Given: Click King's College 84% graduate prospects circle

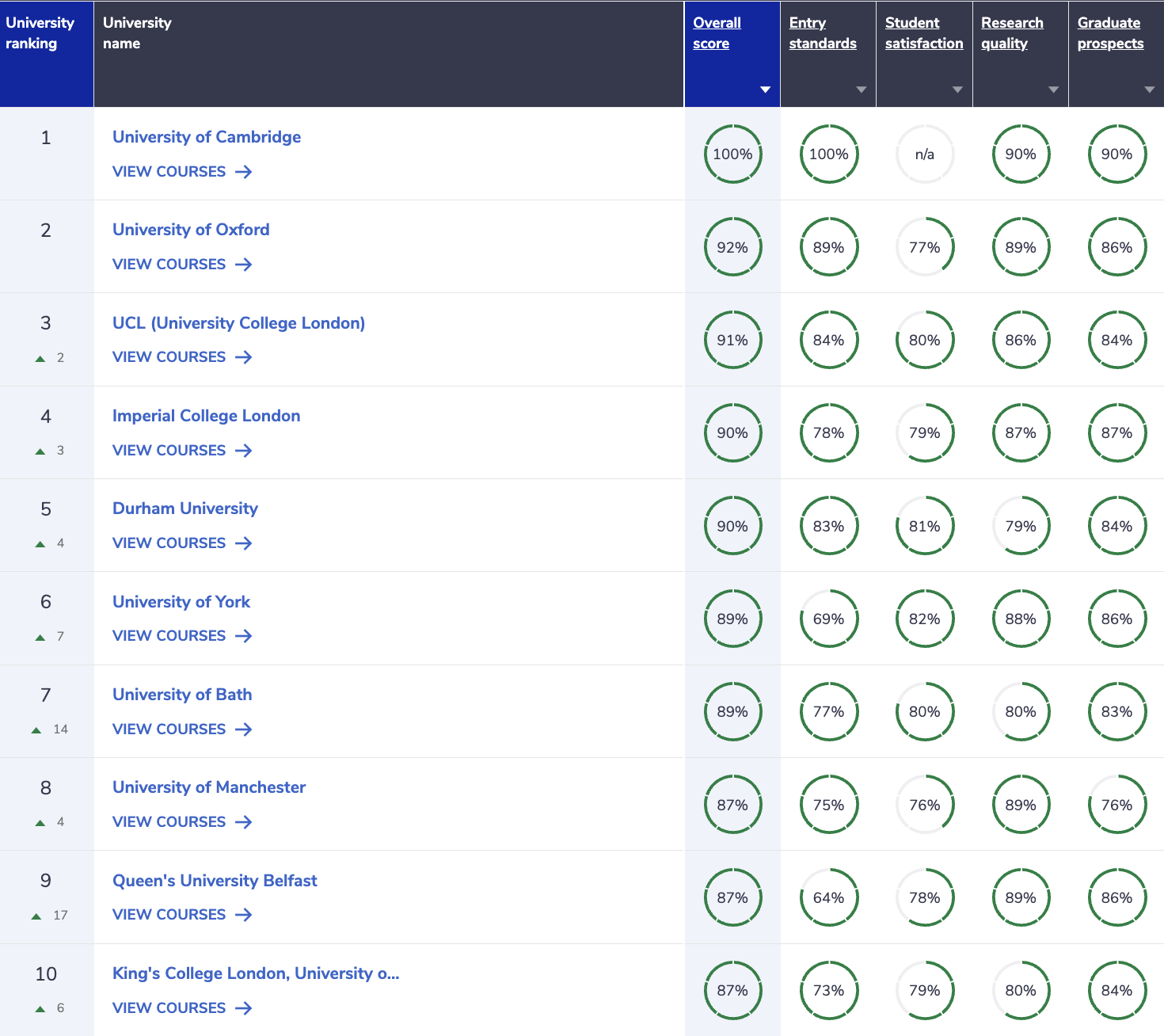Looking at the screenshot, I should [1117, 990].
